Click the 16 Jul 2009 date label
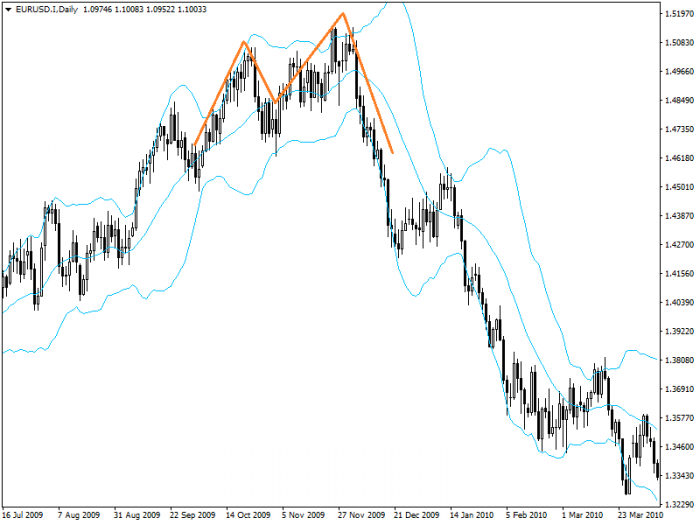 [x=23, y=515]
